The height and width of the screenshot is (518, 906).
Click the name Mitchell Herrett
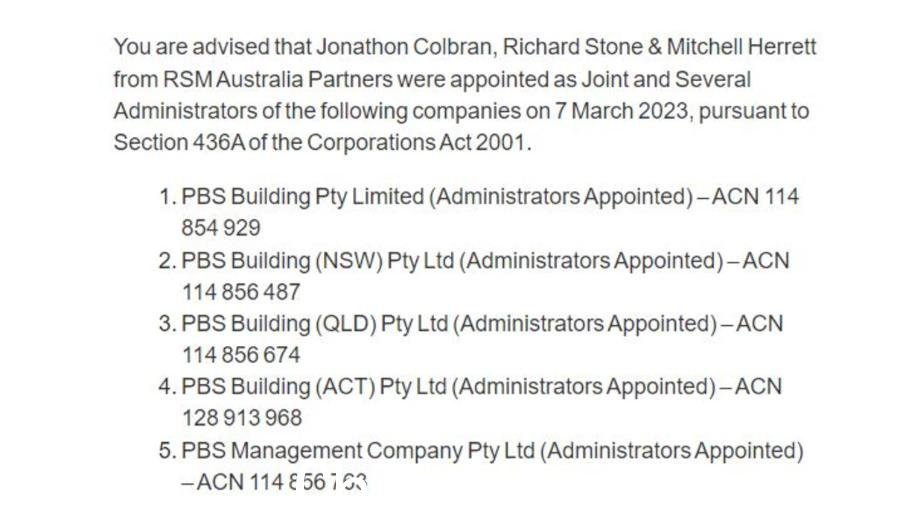click(x=741, y=47)
